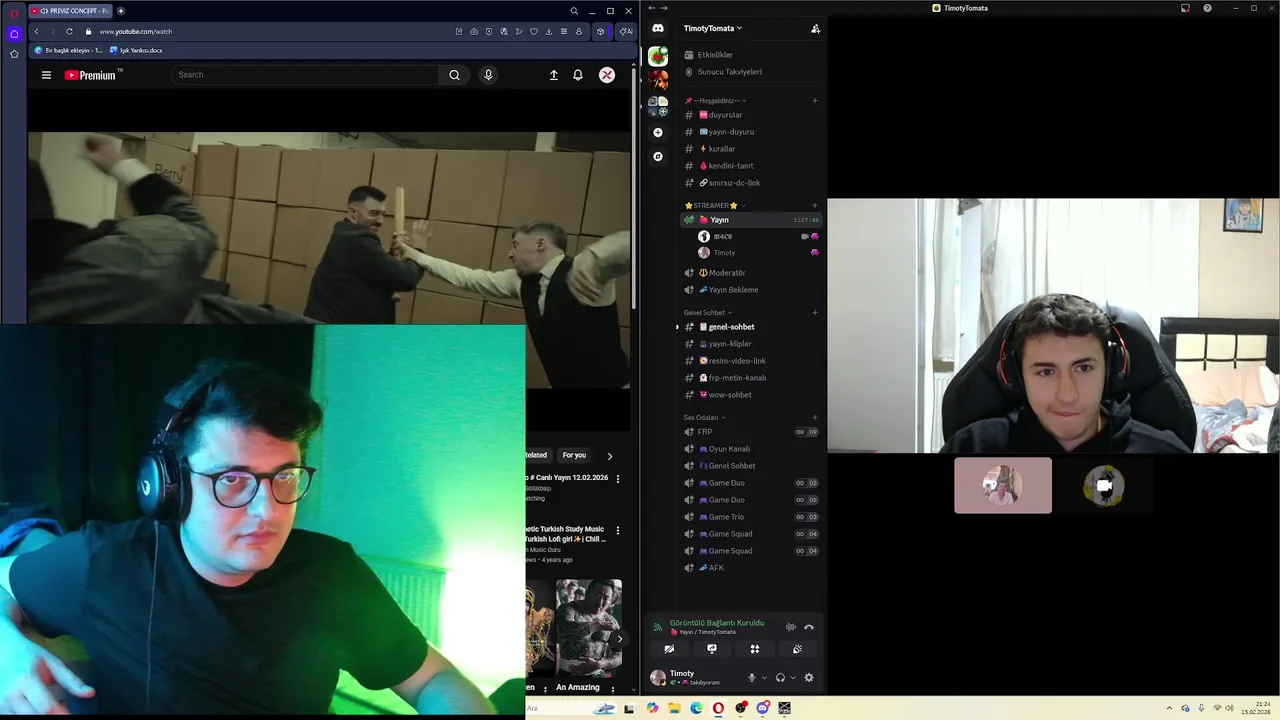Select the For you filter chip
The height and width of the screenshot is (720, 1280).
pyautogui.click(x=574, y=455)
